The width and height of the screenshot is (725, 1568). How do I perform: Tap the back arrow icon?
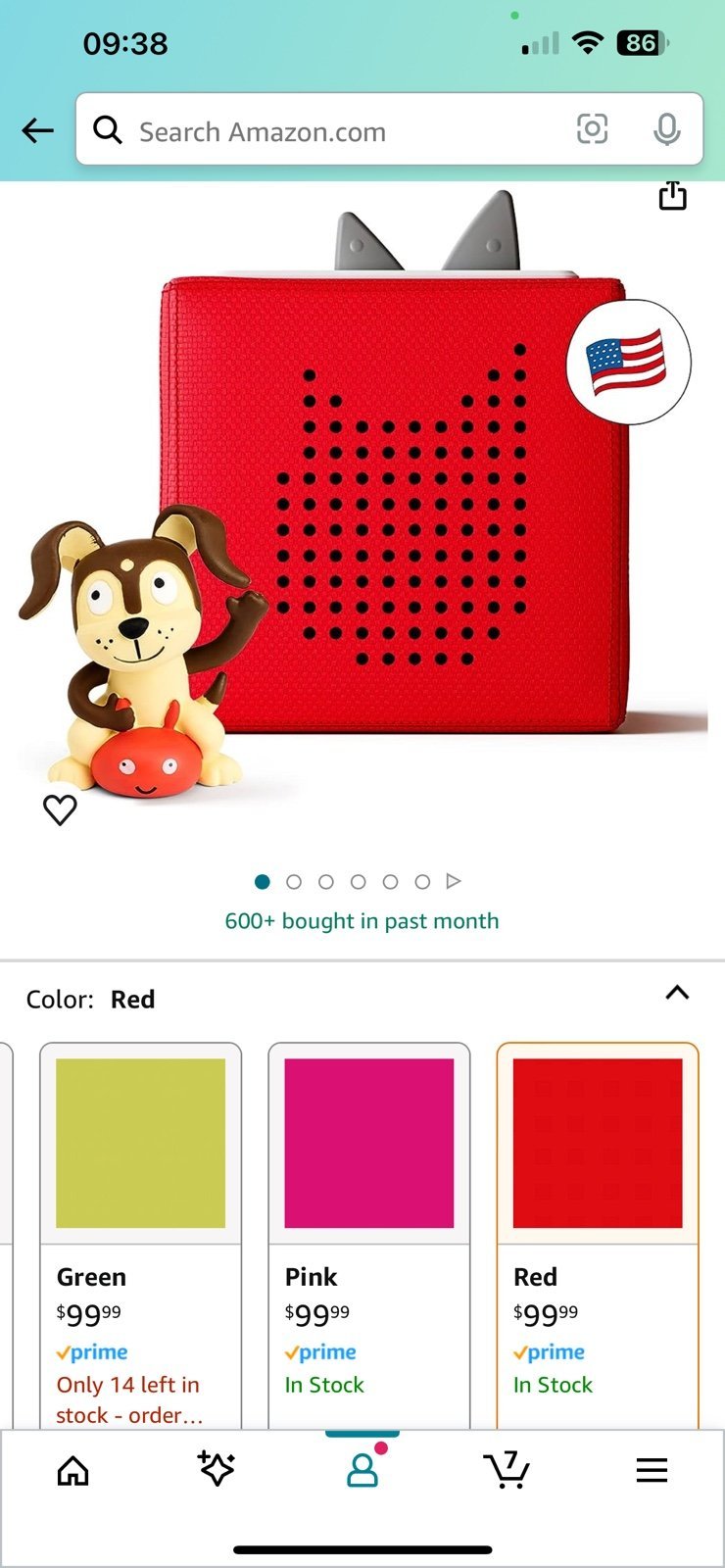[37, 130]
